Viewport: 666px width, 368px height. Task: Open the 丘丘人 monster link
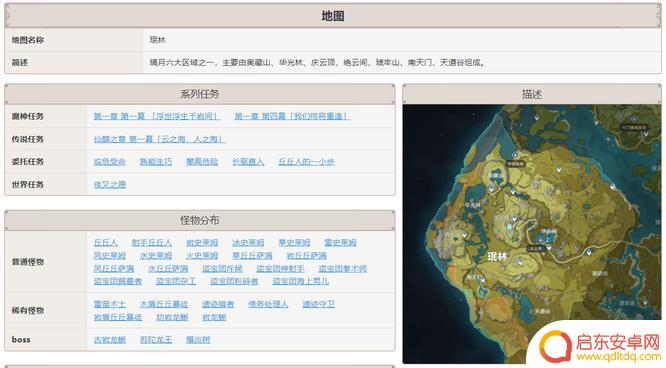105,243
